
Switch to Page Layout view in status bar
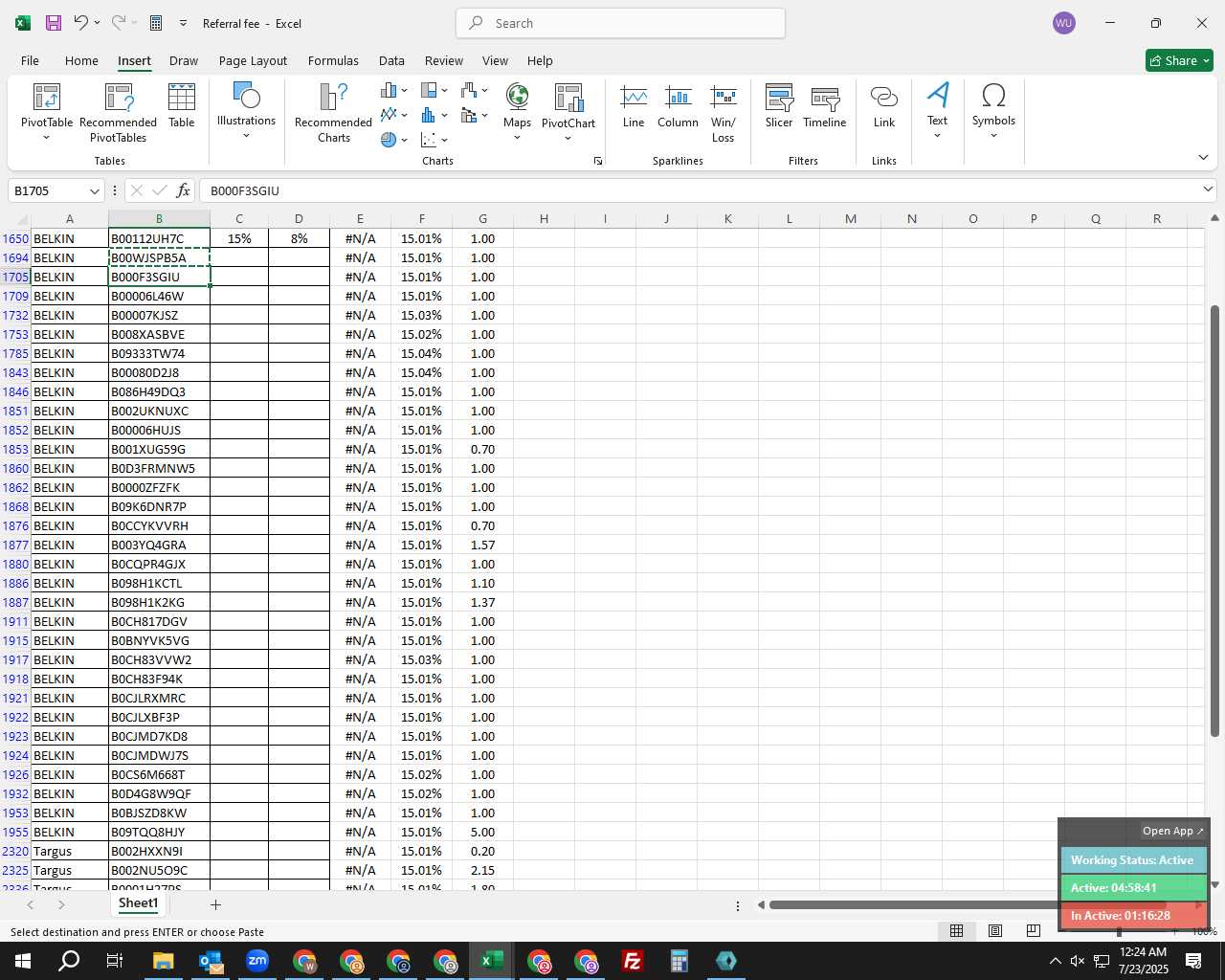coord(995,931)
